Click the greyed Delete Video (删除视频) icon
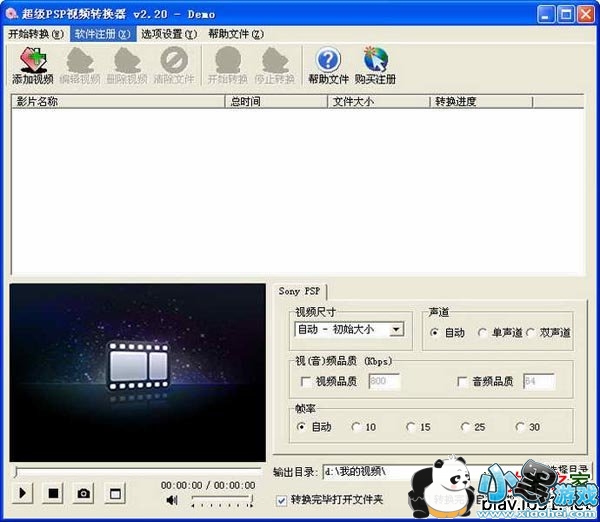This screenshot has width=600, height=522. tap(127, 65)
